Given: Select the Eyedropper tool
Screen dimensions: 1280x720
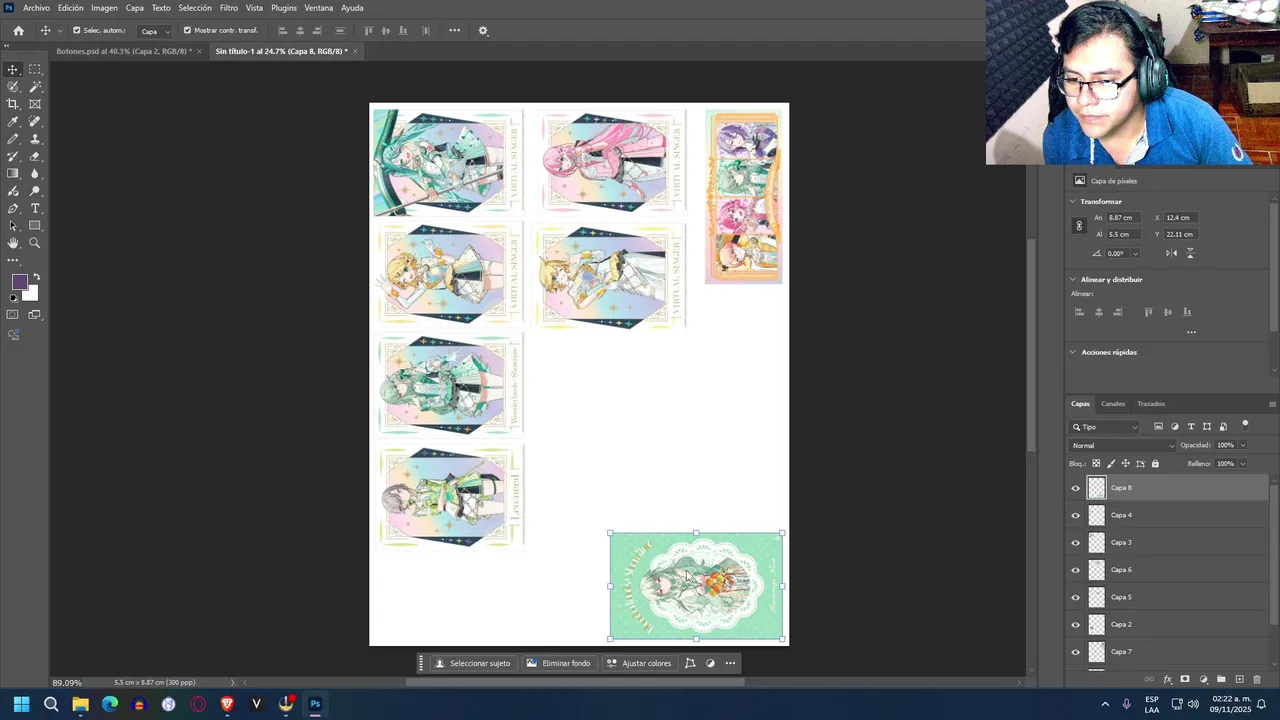Looking at the screenshot, I should [x=13, y=122].
